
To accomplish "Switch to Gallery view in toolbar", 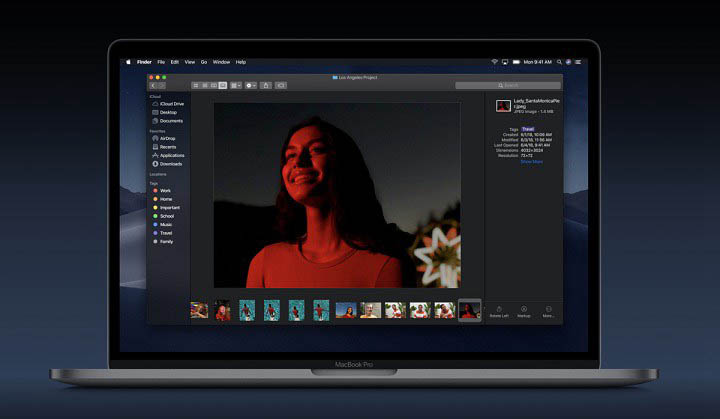I will [x=223, y=85].
